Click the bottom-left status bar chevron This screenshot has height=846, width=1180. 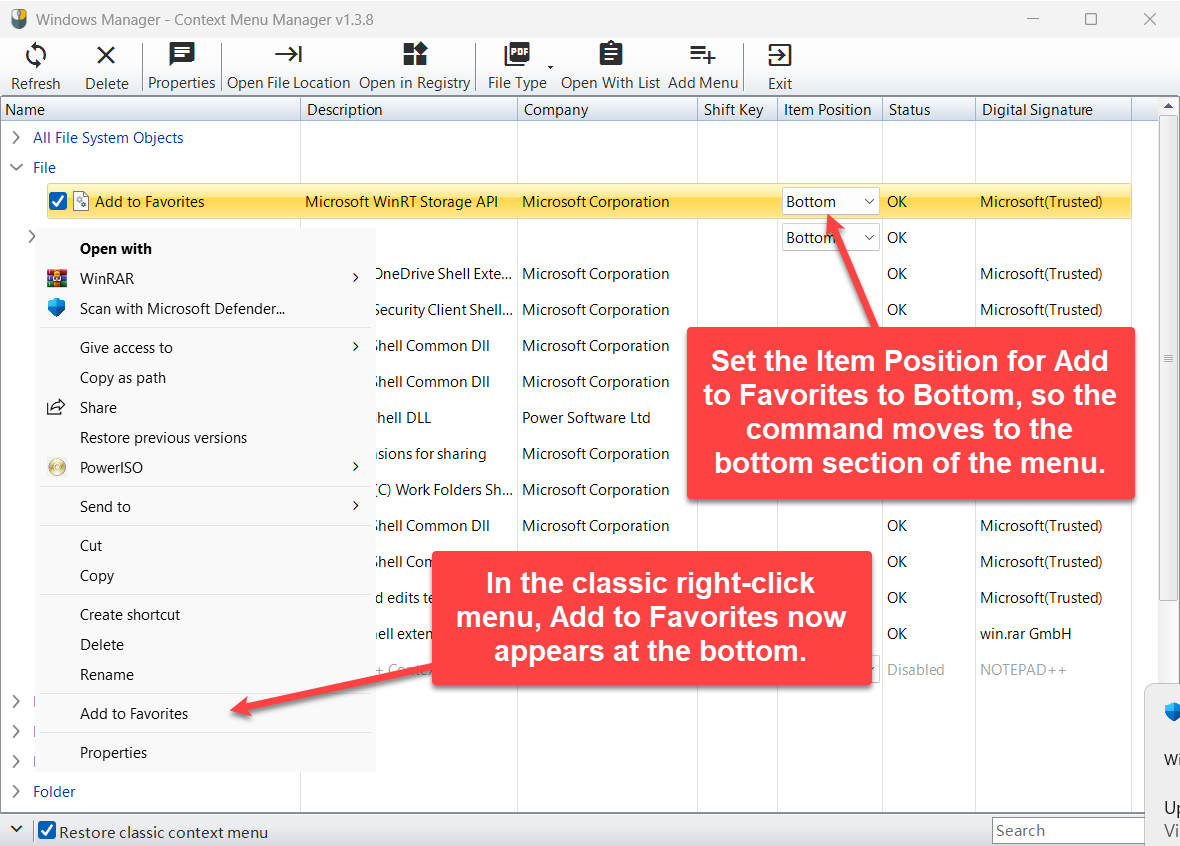(16, 829)
